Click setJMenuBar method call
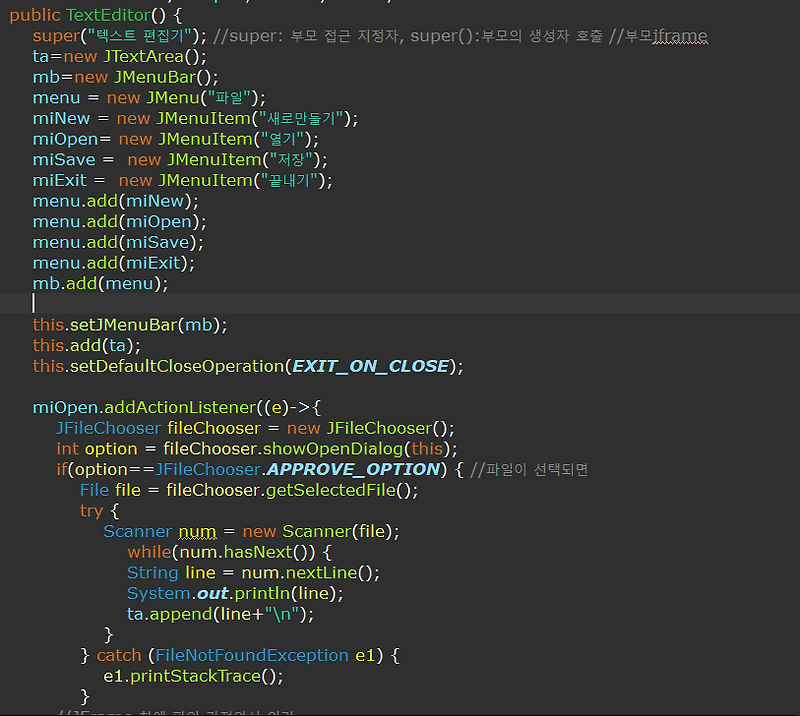800x716 pixels. (124, 325)
